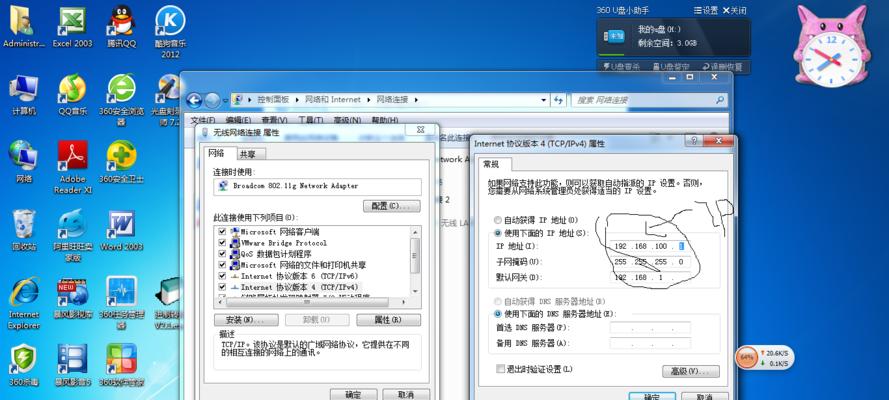Click the help question-mark button in the IPv4 dialog
This screenshot has width=889, height=400.
point(692,140)
